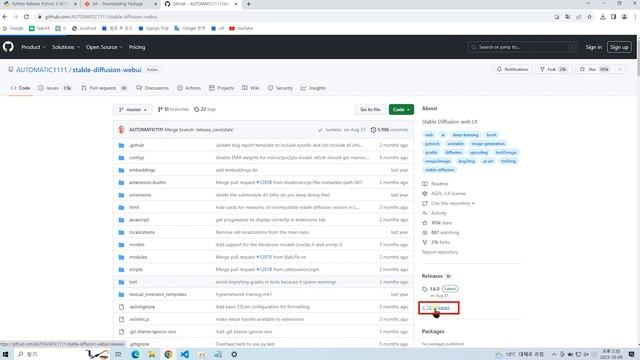
Task: Click the Search or jump to field
Action: 523,47
